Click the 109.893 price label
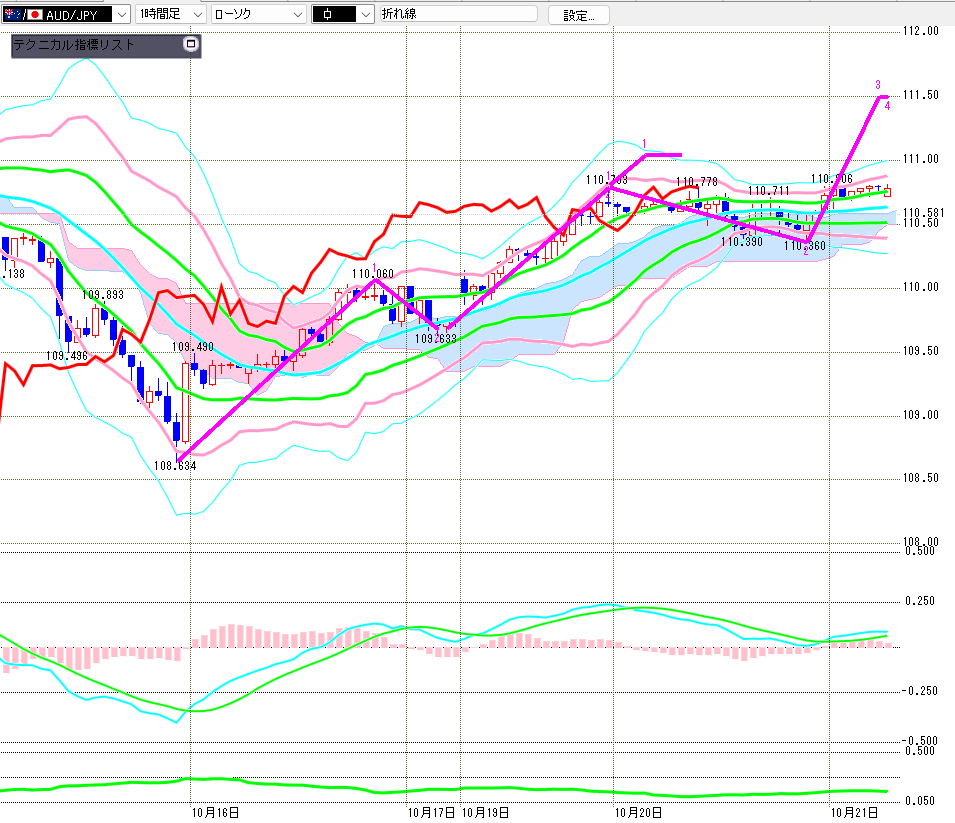 coord(103,295)
